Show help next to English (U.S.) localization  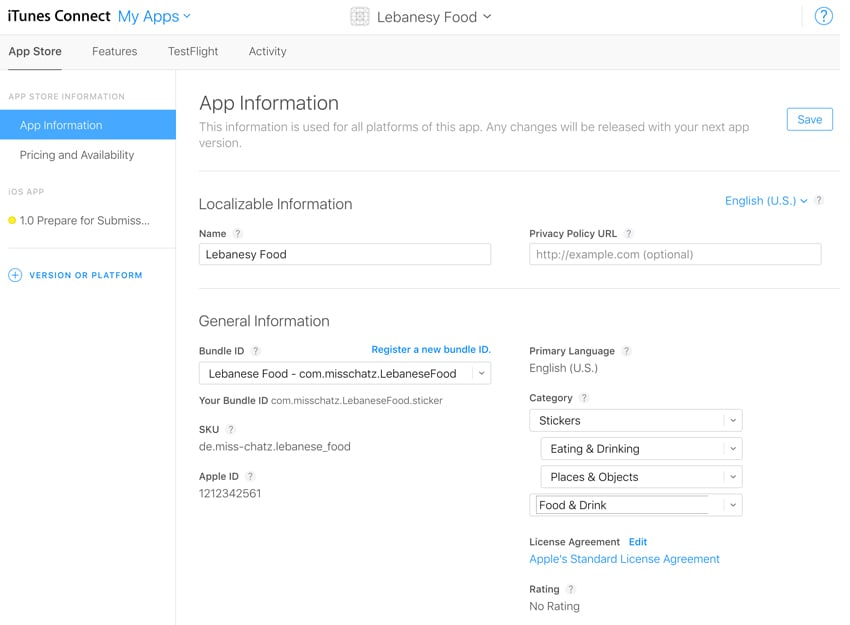coord(819,200)
